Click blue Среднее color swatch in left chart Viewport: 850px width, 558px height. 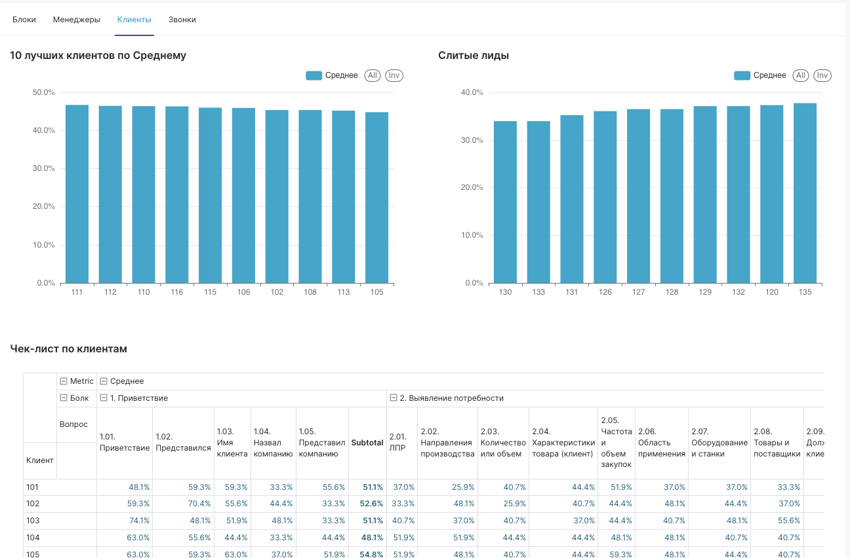coord(313,76)
